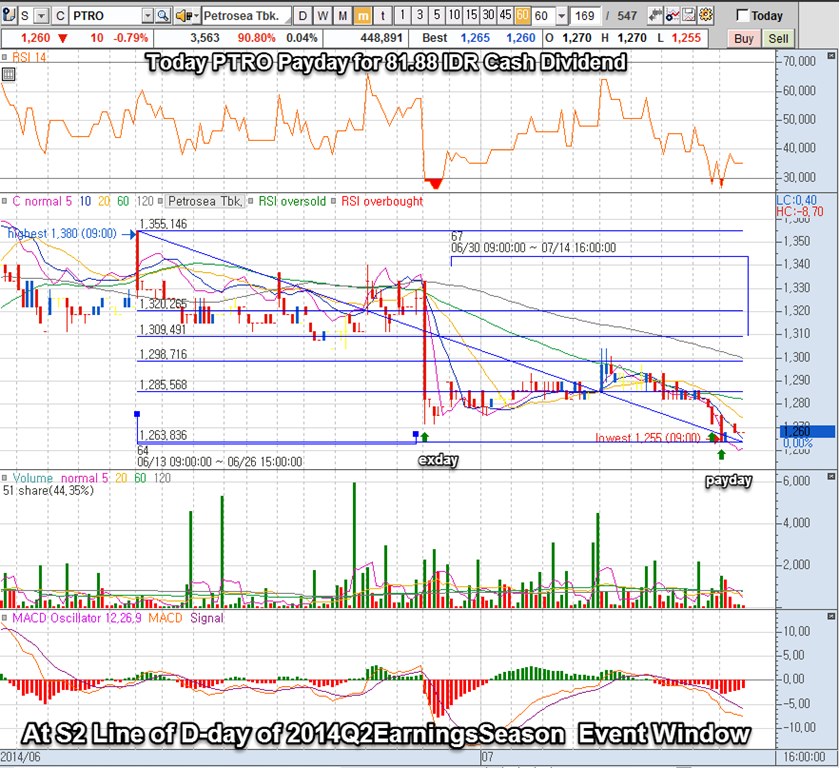The image size is (839, 768).
Task: Click the Volume legend label
Action: [x=33, y=478]
